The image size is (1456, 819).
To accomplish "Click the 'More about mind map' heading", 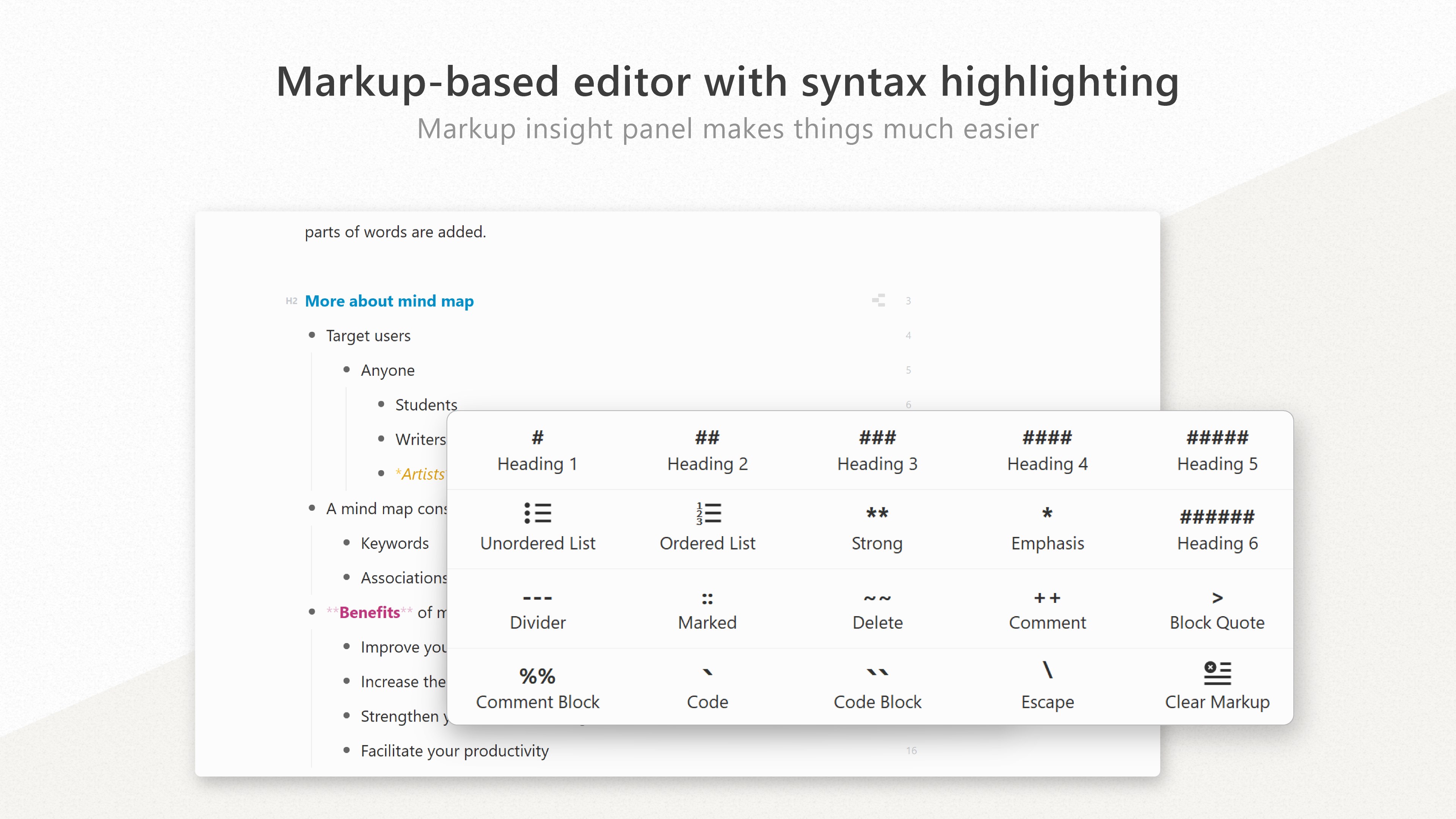I will (x=389, y=301).
